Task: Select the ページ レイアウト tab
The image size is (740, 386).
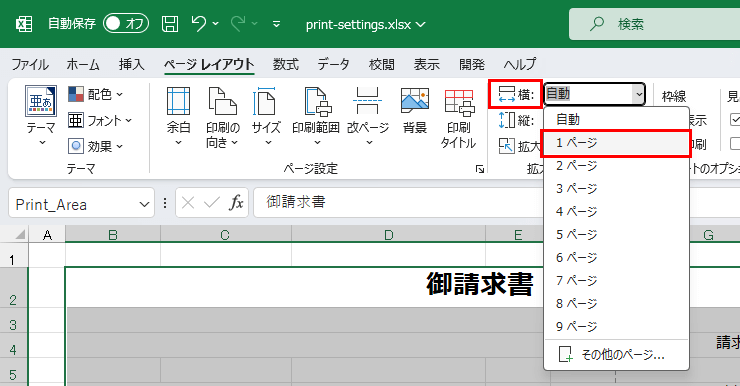Action: [209, 64]
